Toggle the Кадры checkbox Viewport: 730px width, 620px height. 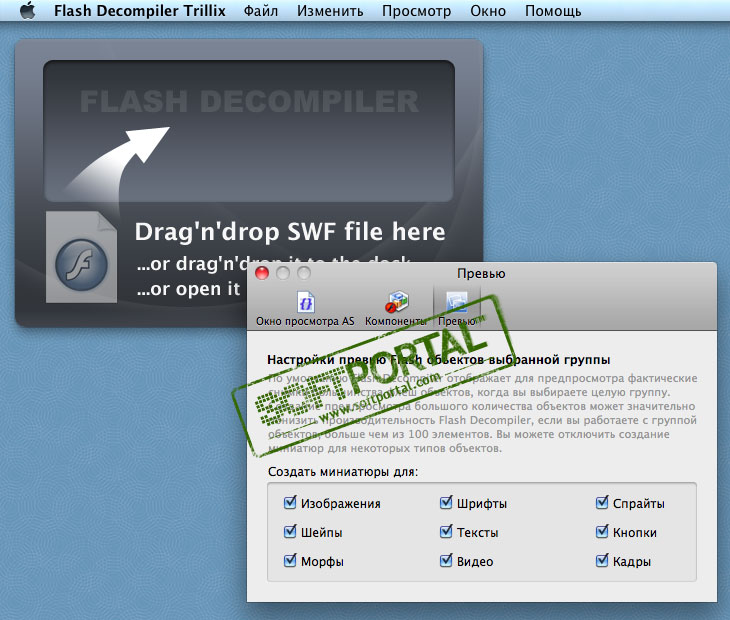click(x=602, y=560)
